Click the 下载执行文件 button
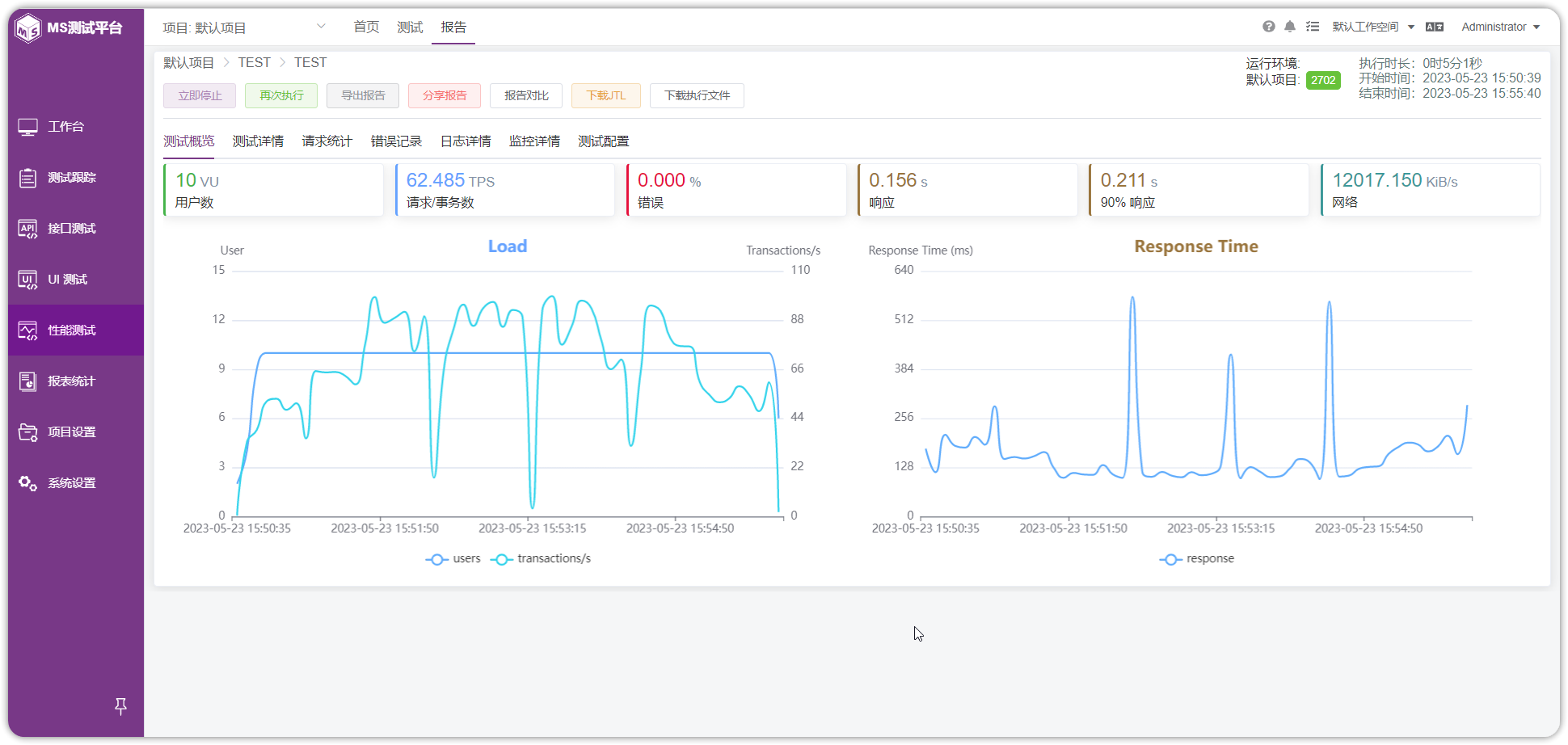The width and height of the screenshot is (1568, 745). click(x=697, y=95)
